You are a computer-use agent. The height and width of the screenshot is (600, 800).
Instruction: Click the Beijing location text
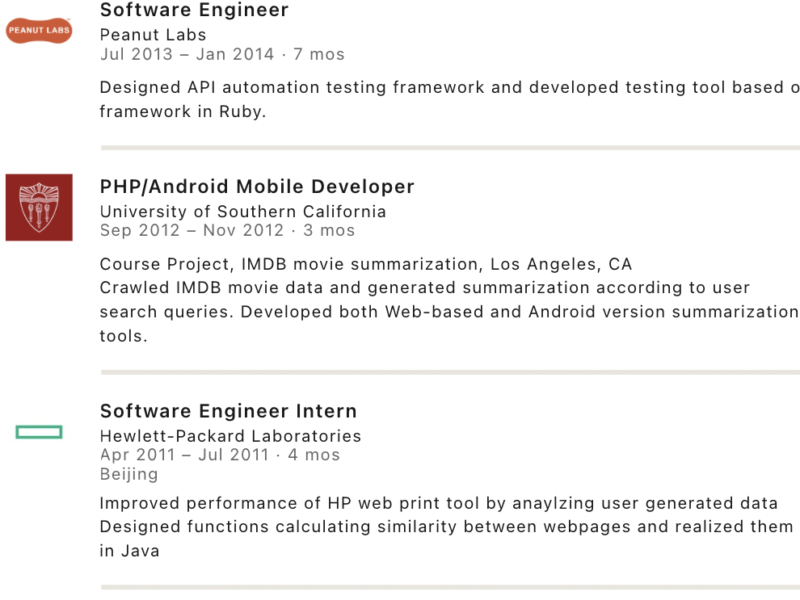point(129,474)
